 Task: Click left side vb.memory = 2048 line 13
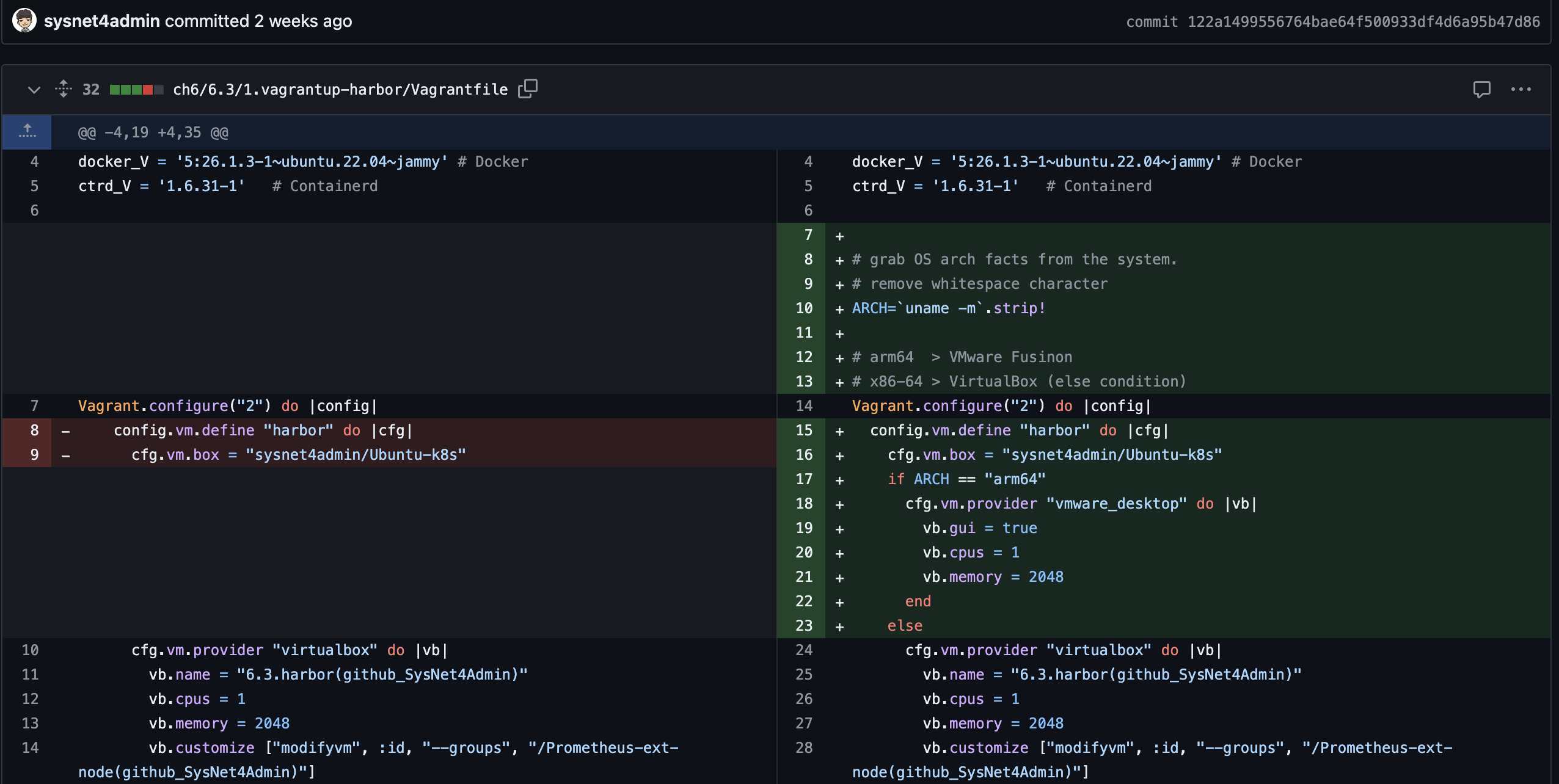tap(219, 723)
